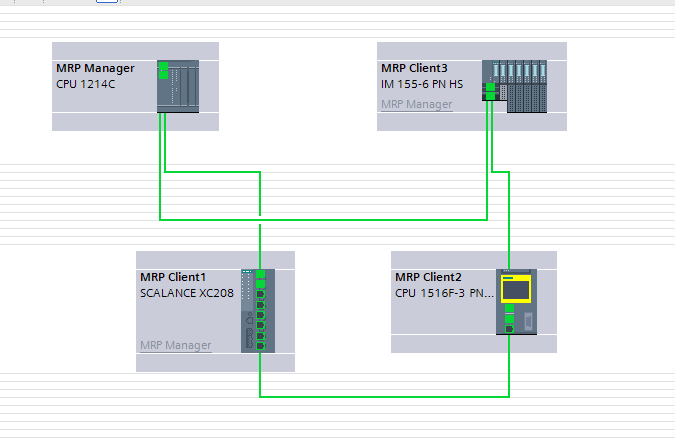Image resolution: width=675 pixels, height=440 pixels.
Task: Select the CPU 1214C type label
Action: click(87, 84)
